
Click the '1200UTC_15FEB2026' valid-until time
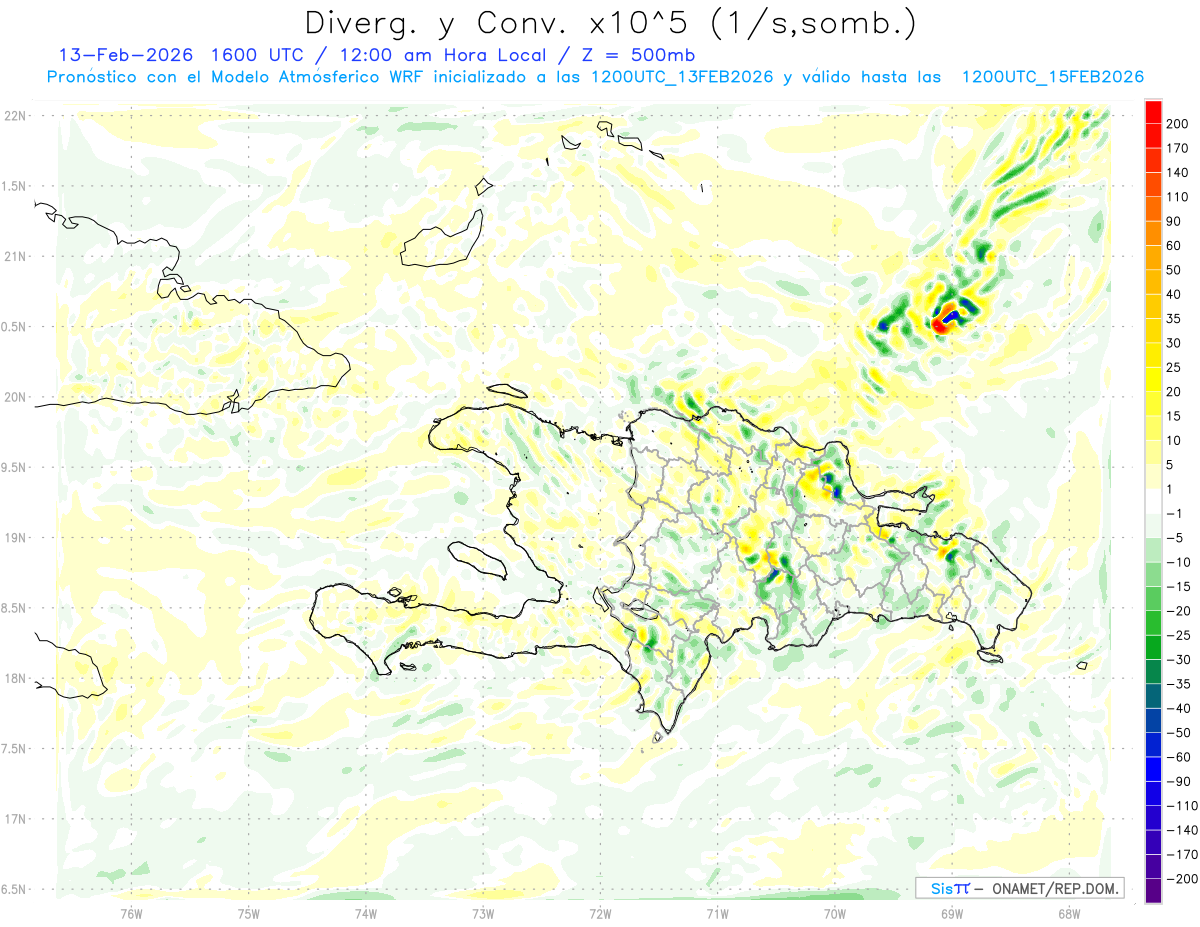(x=1052, y=77)
